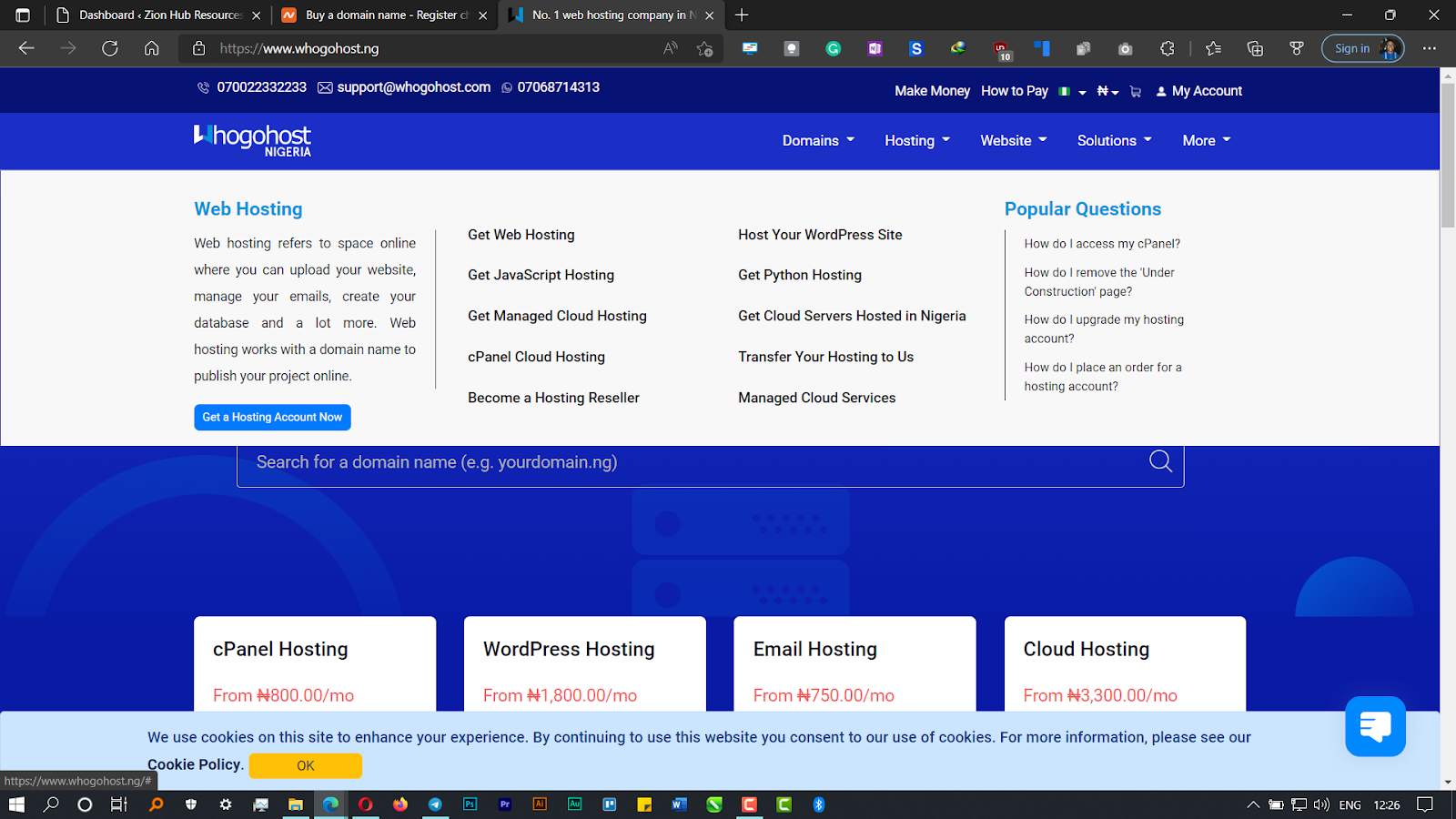Select cPanel Cloud Hosting menu item

pyautogui.click(x=536, y=357)
